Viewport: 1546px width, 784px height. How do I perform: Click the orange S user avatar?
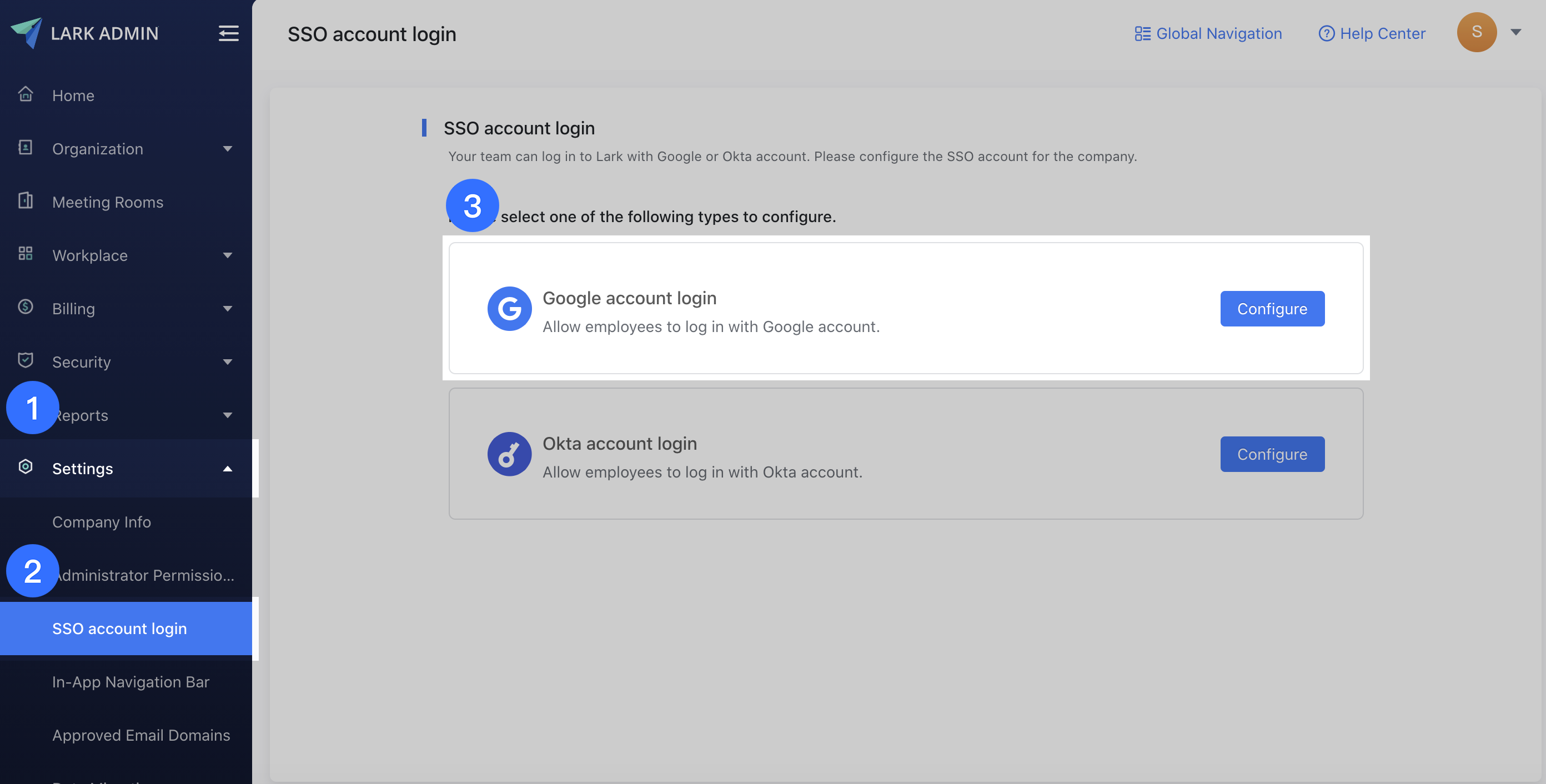coord(1477,32)
